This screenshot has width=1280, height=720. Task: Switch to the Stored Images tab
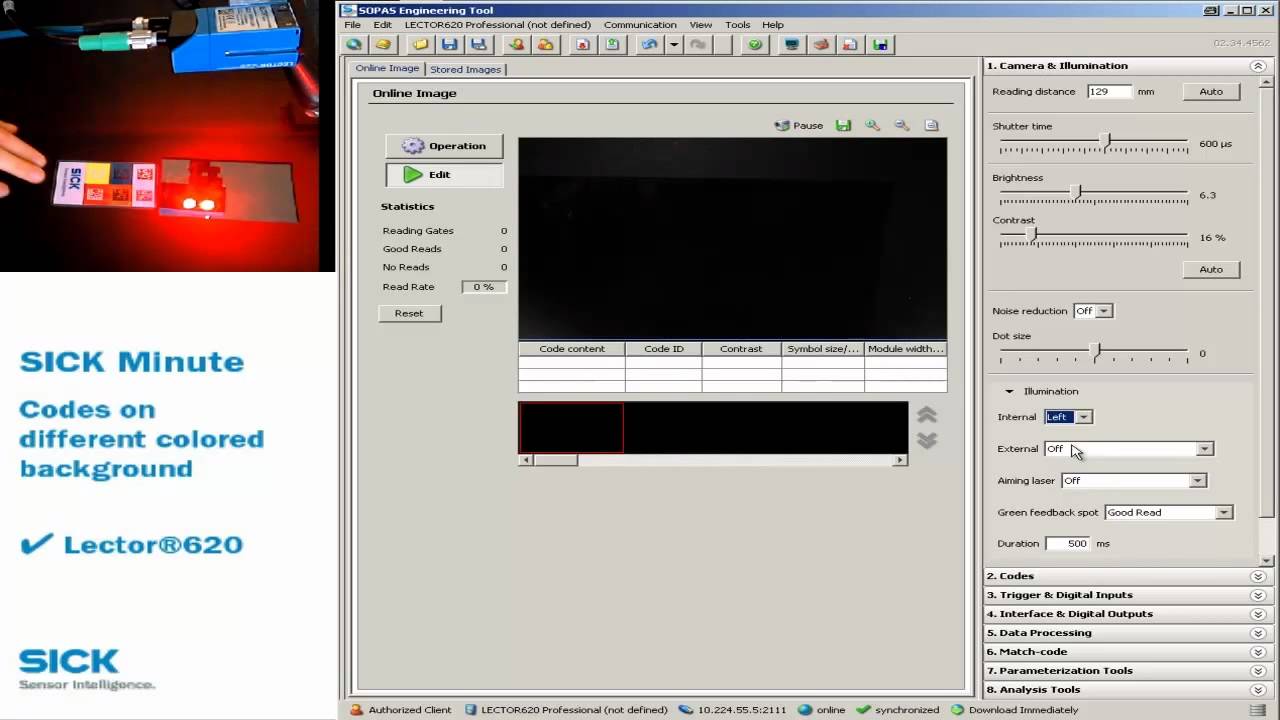(x=466, y=69)
